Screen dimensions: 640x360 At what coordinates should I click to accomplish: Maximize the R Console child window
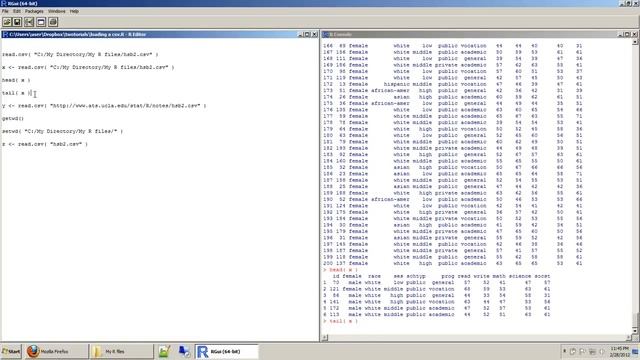627,34
